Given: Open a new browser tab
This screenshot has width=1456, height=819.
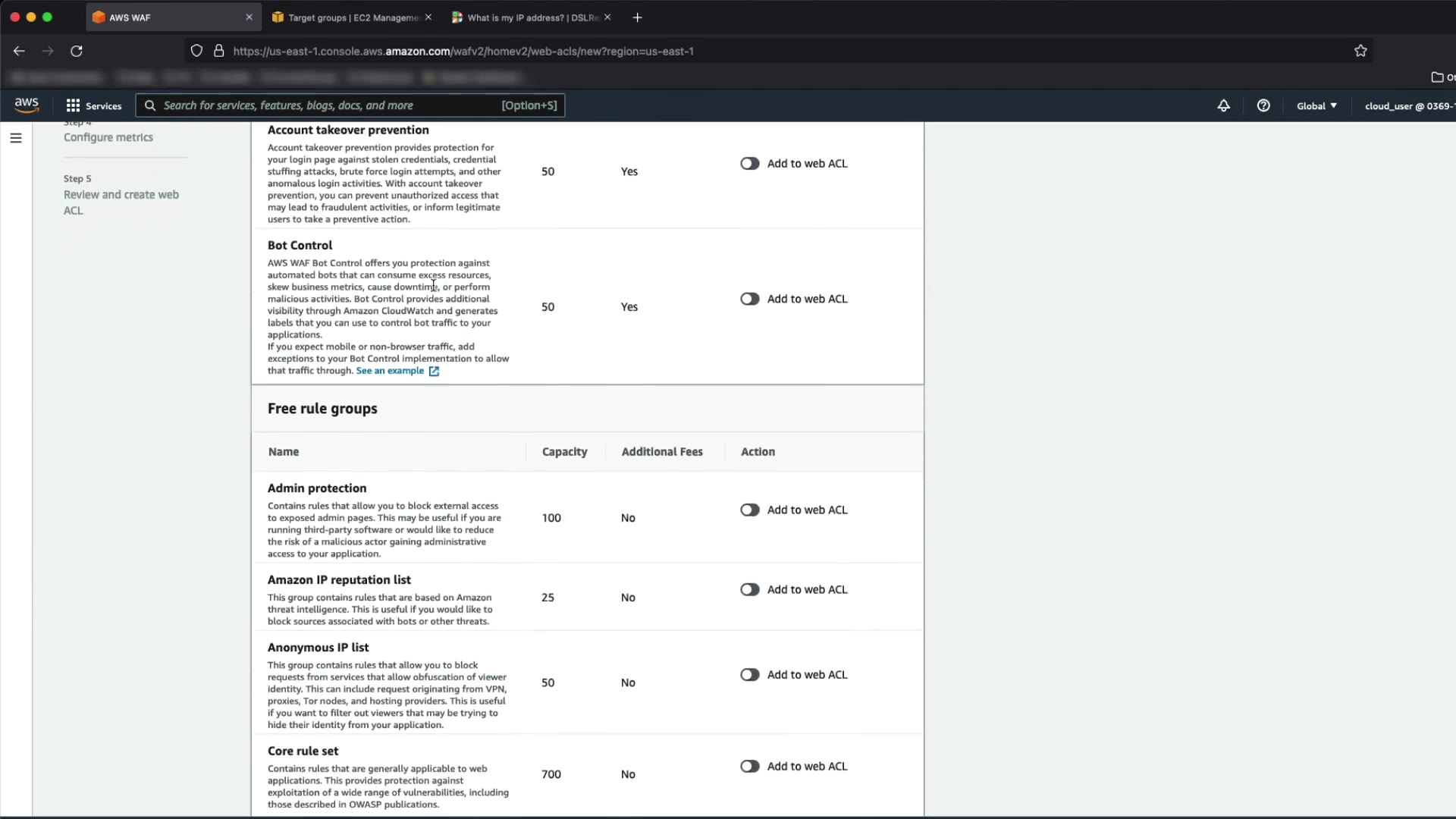Looking at the screenshot, I should pos(637,17).
